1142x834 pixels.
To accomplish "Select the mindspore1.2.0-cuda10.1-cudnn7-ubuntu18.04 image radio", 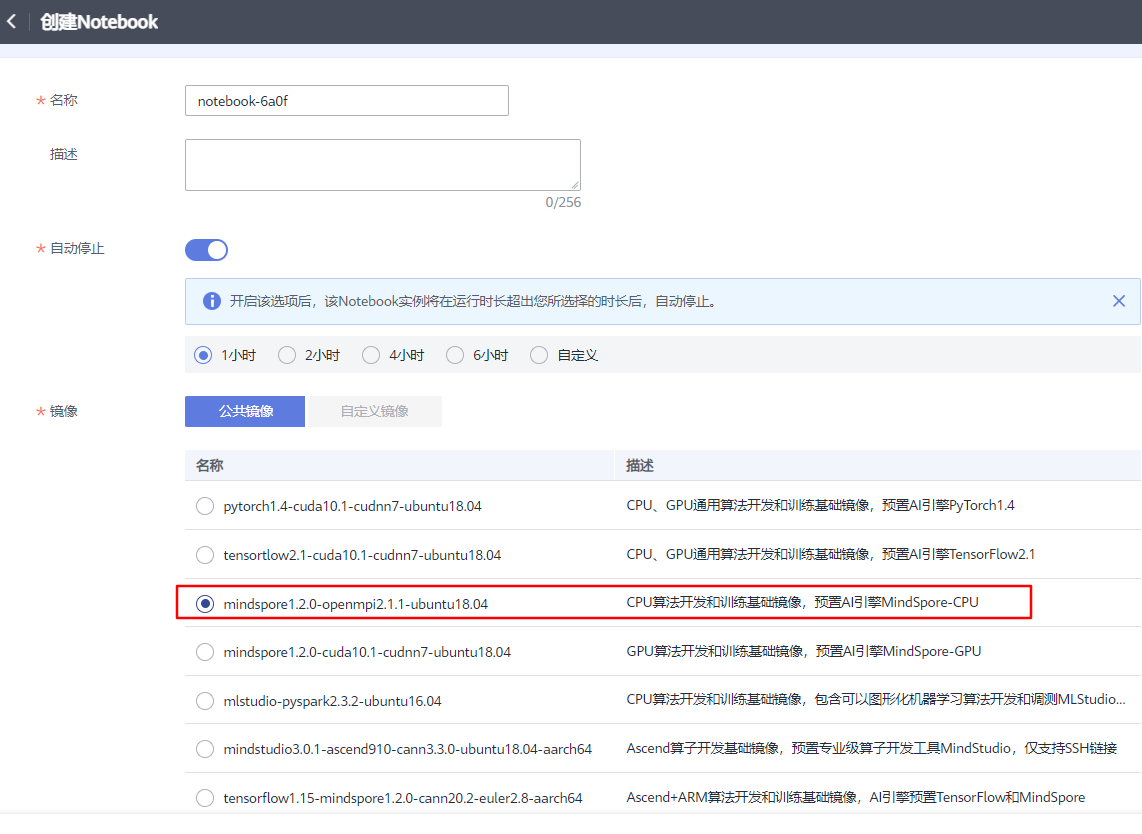I will coord(205,652).
